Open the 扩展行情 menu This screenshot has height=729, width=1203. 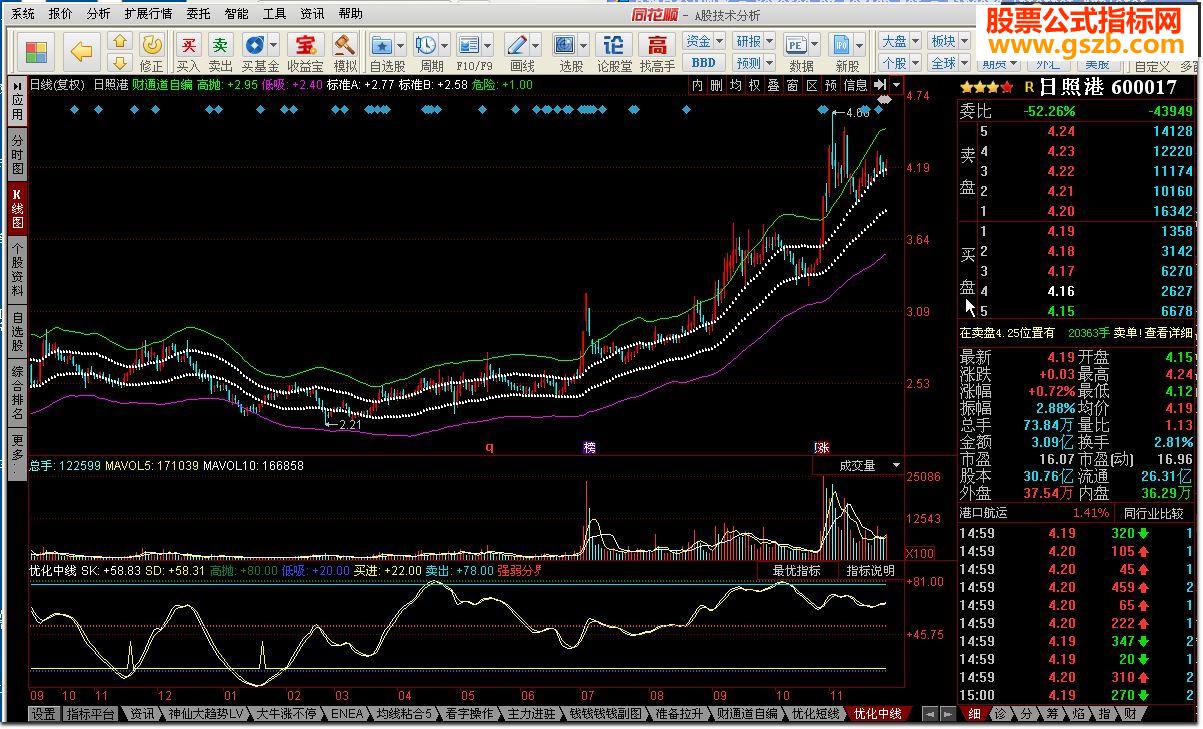tap(148, 14)
